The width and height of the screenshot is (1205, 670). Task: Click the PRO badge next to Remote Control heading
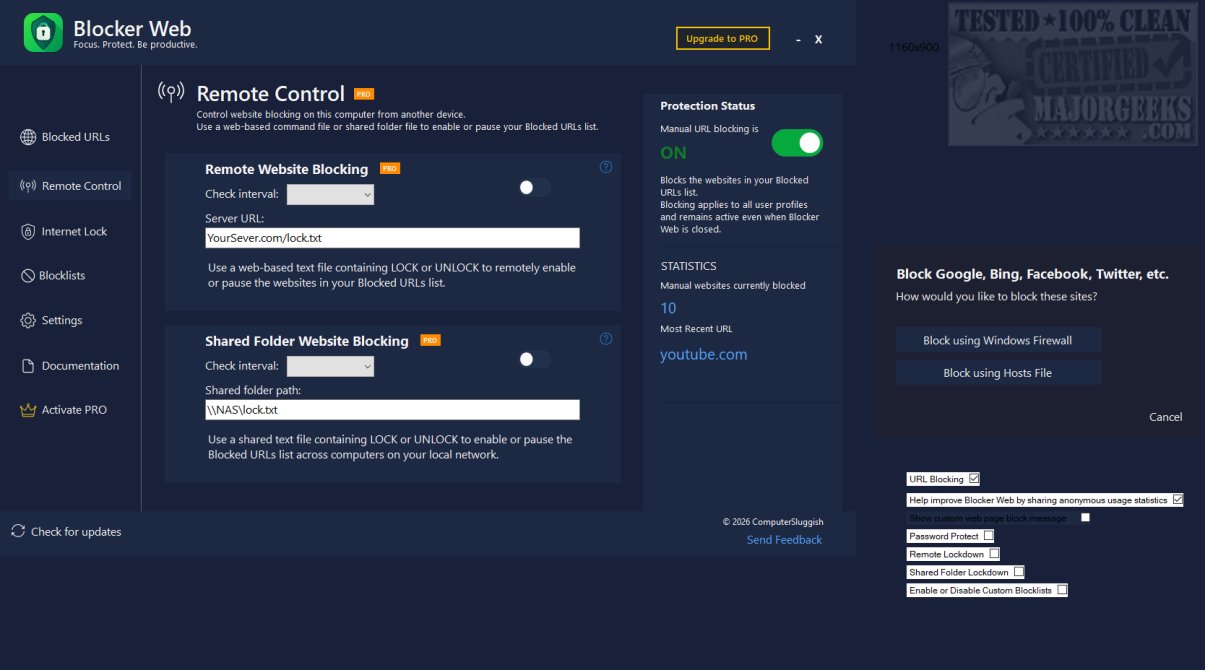364,94
